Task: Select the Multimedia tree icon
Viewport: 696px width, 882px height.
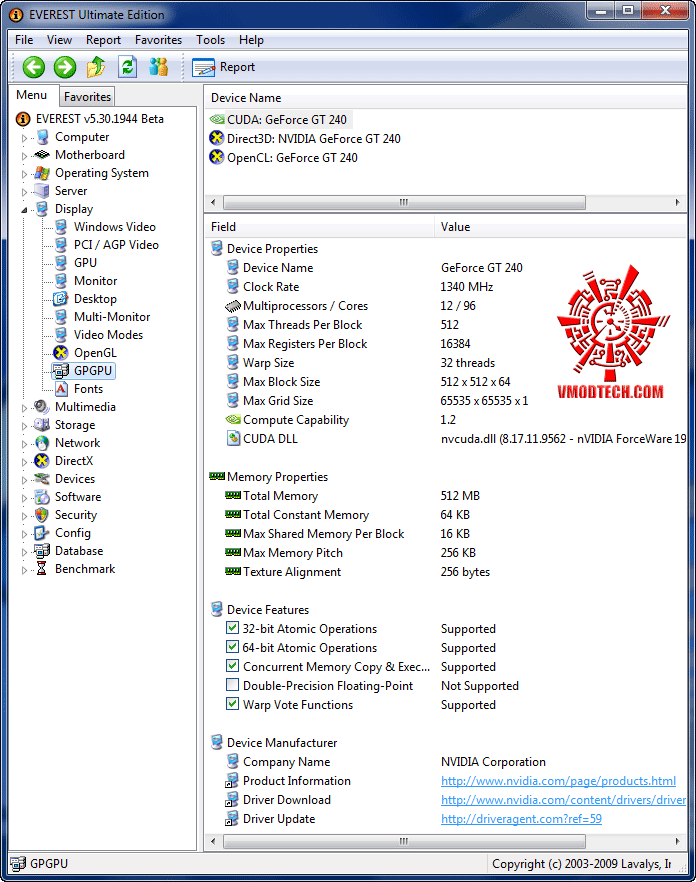Action: (x=42, y=407)
